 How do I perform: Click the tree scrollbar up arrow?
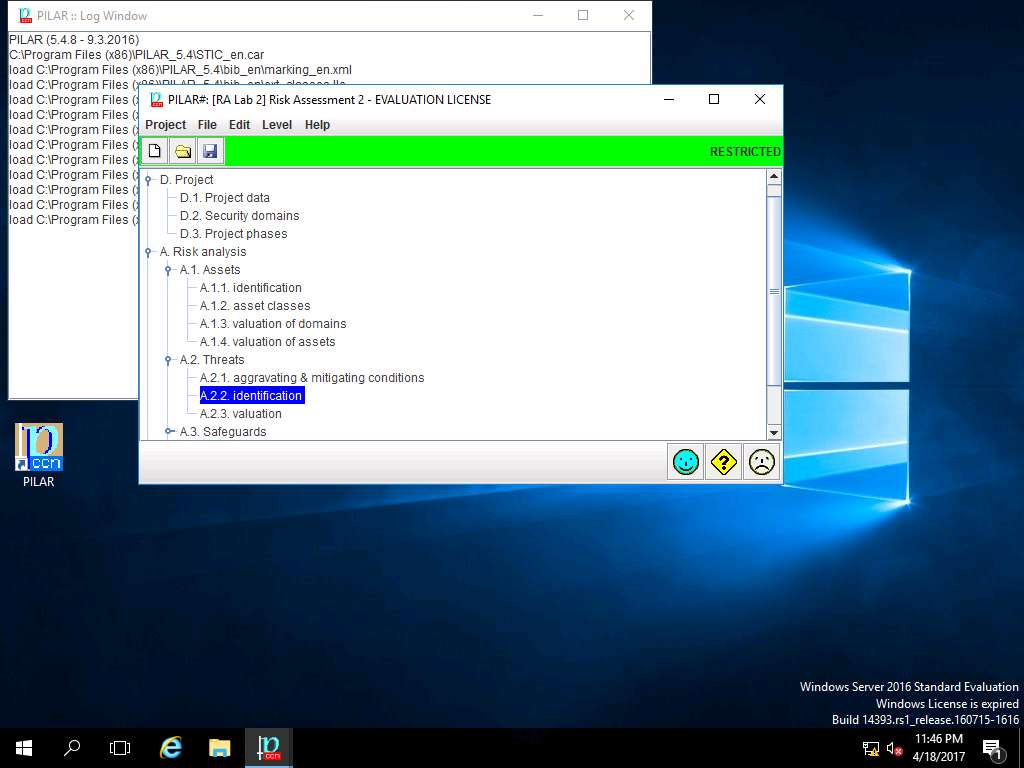pos(774,176)
